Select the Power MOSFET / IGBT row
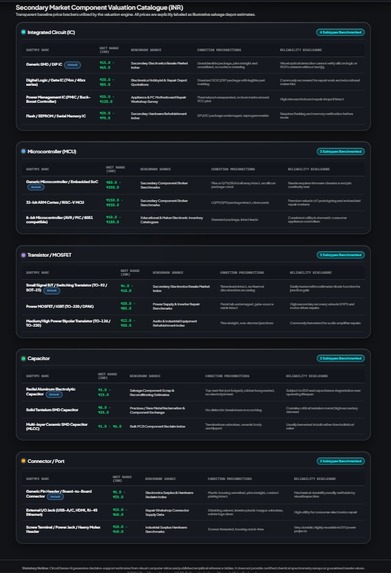Screen dimensions: 391x573 194,306
